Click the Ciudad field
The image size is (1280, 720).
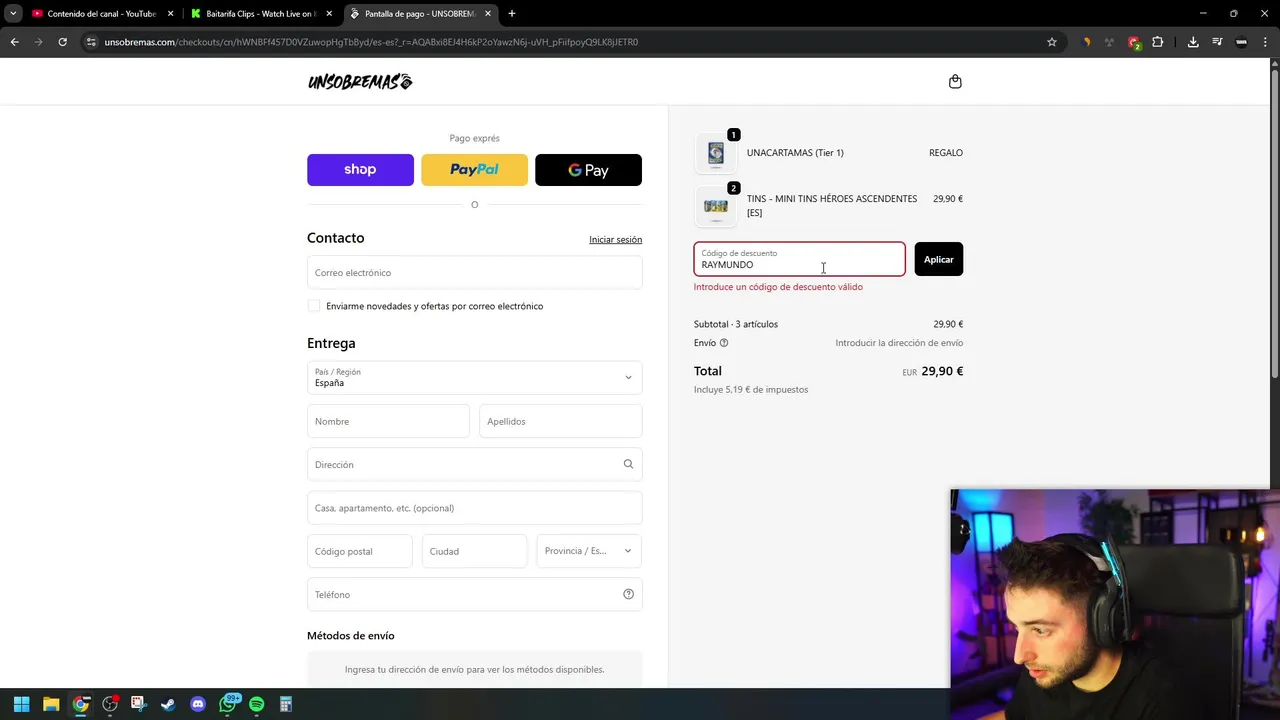pos(474,551)
